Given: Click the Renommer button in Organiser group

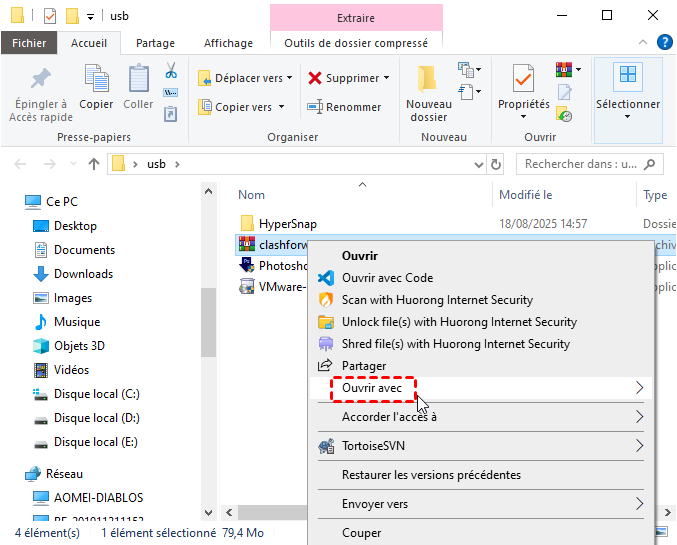Looking at the screenshot, I should (344, 107).
